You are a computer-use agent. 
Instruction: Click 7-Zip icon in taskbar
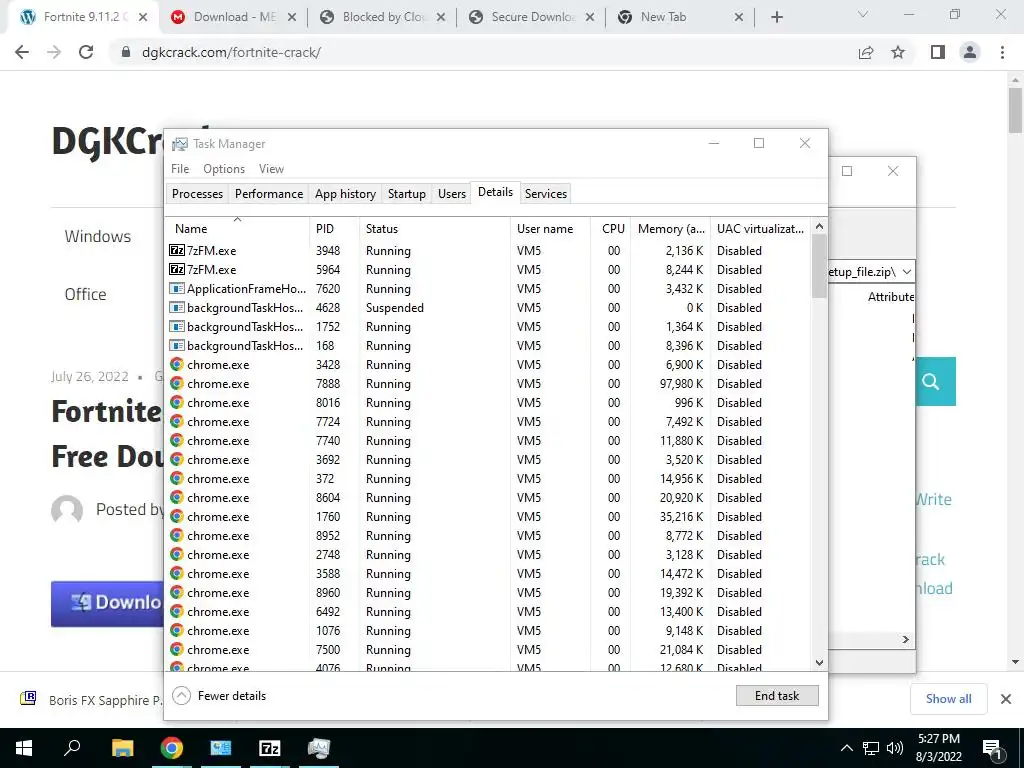[269, 748]
